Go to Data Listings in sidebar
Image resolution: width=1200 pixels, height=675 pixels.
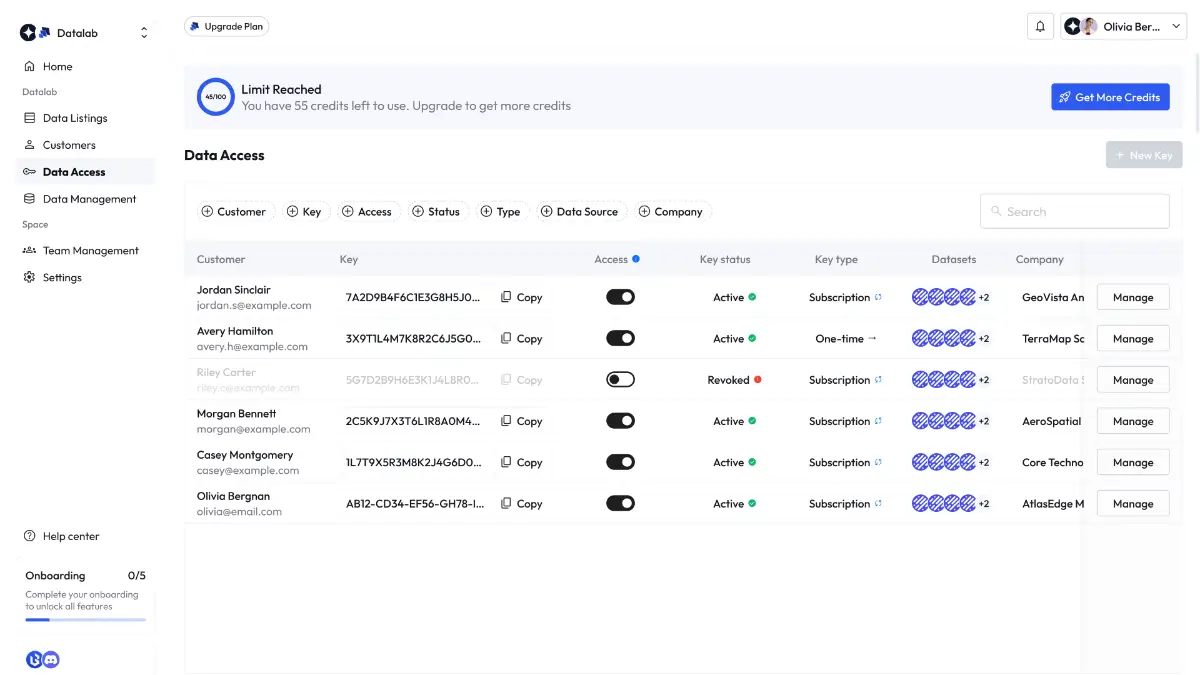tap(74, 118)
